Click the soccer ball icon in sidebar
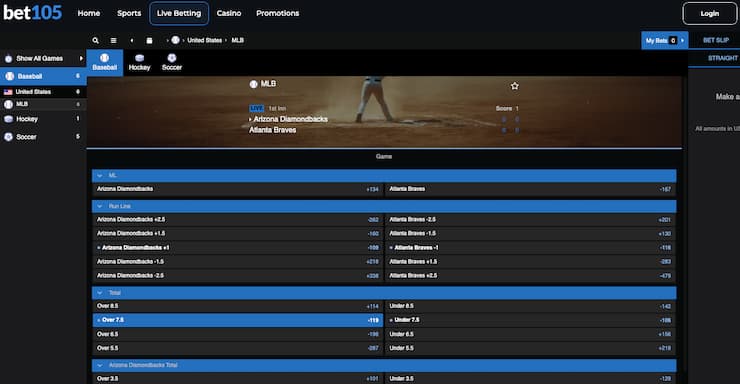The width and height of the screenshot is (740, 384). (x=8, y=137)
